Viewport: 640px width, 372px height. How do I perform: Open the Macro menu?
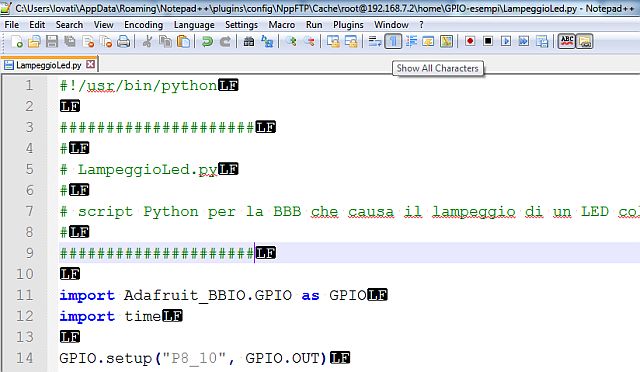(x=282, y=25)
